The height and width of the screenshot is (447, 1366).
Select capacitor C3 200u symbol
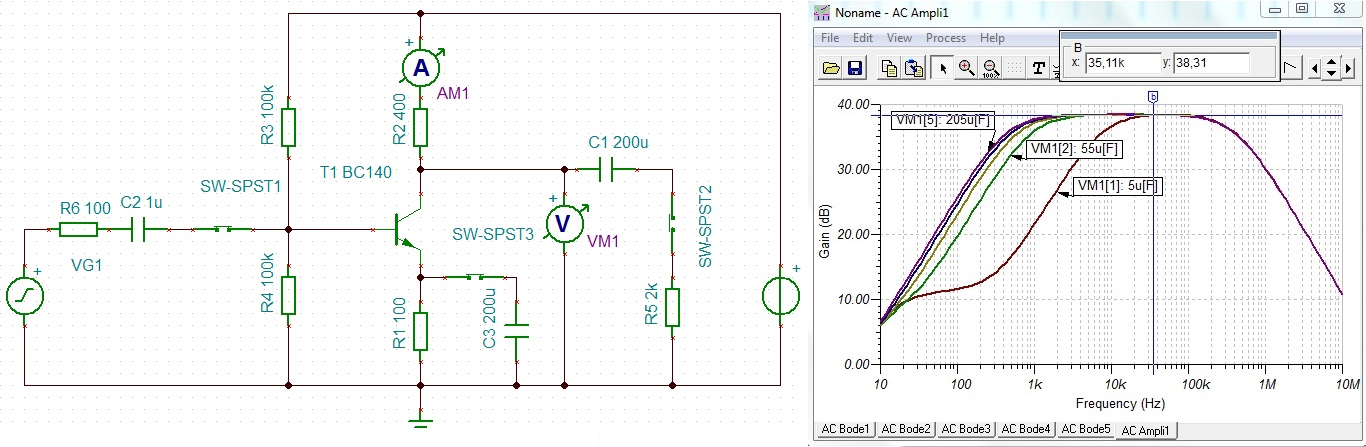point(517,331)
